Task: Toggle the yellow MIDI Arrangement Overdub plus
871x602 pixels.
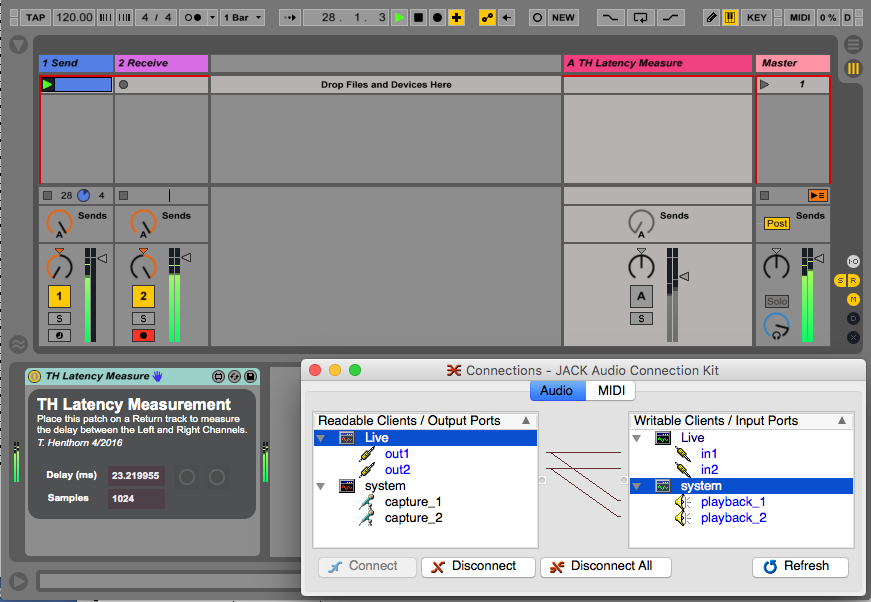Action: pos(456,18)
